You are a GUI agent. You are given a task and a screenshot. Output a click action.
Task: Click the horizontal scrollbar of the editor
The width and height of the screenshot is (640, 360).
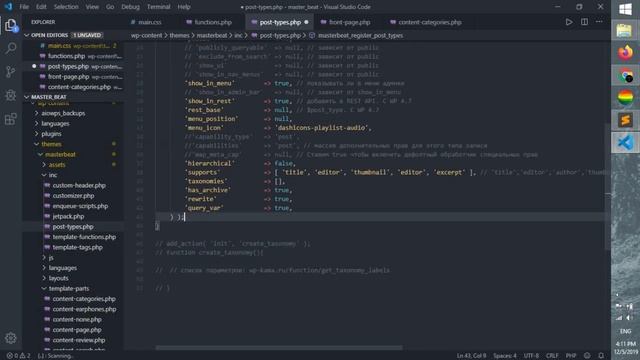[279, 348]
